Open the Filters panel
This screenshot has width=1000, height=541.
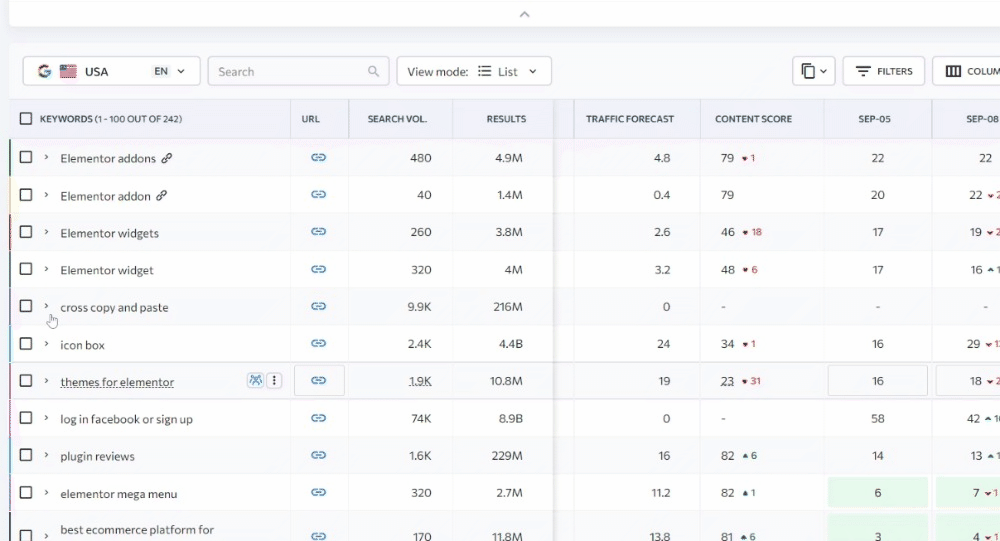pyautogui.click(x=884, y=71)
